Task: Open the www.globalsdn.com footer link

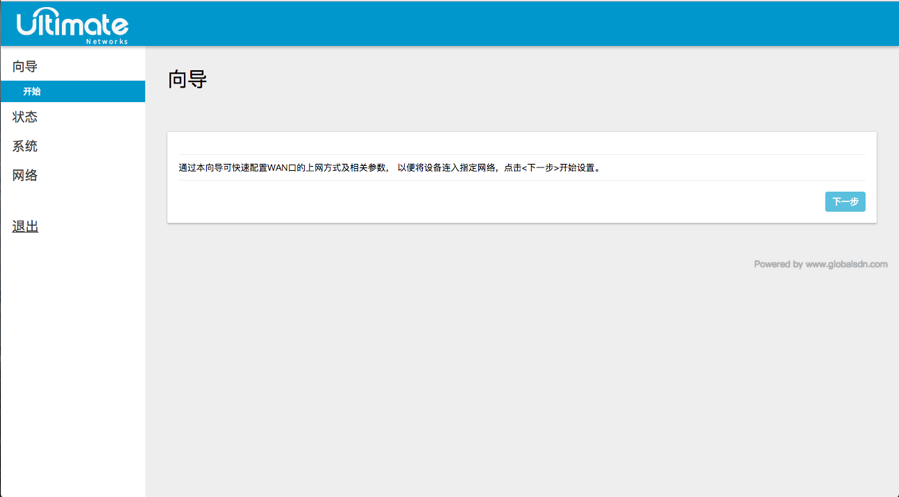Action: 846,265
